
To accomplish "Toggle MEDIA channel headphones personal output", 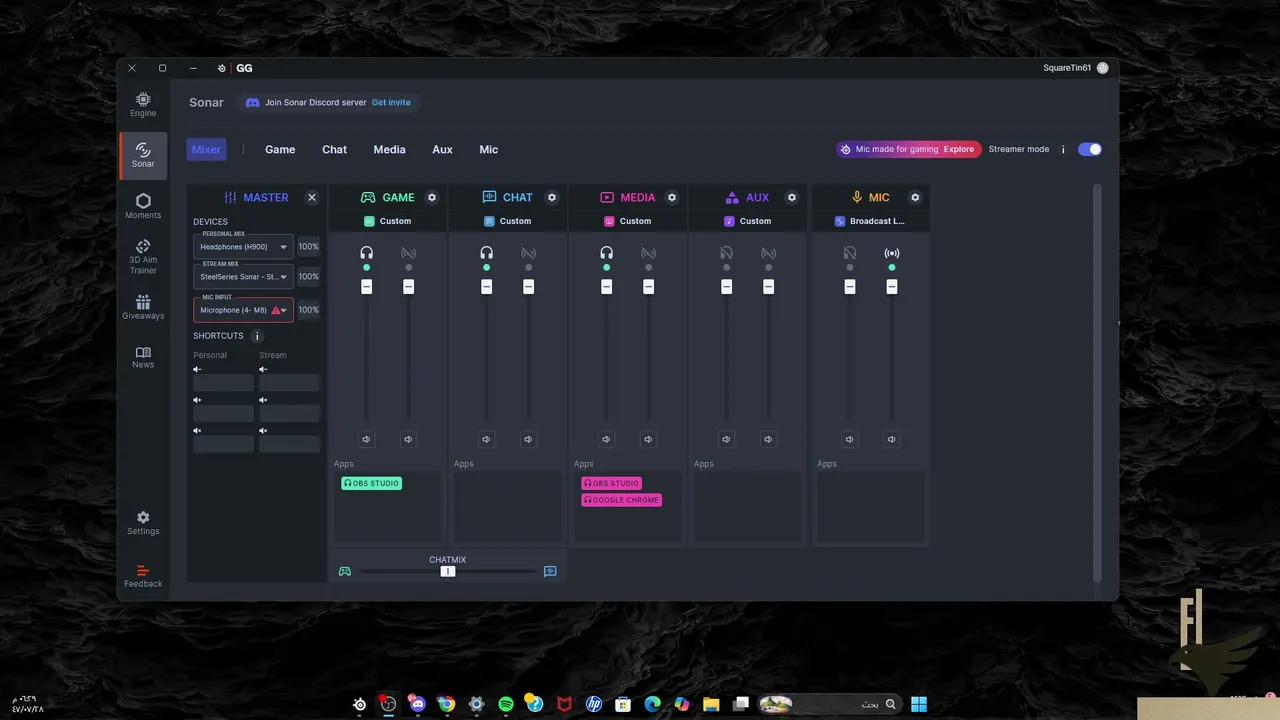I will 606,253.
